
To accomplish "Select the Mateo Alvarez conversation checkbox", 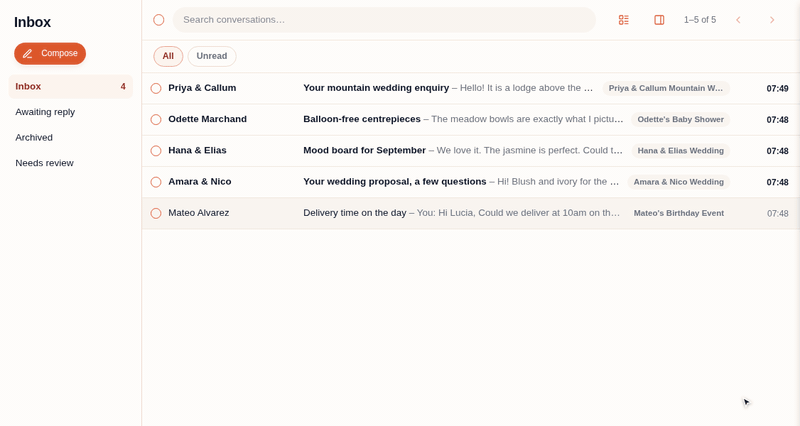I will [x=156, y=213].
